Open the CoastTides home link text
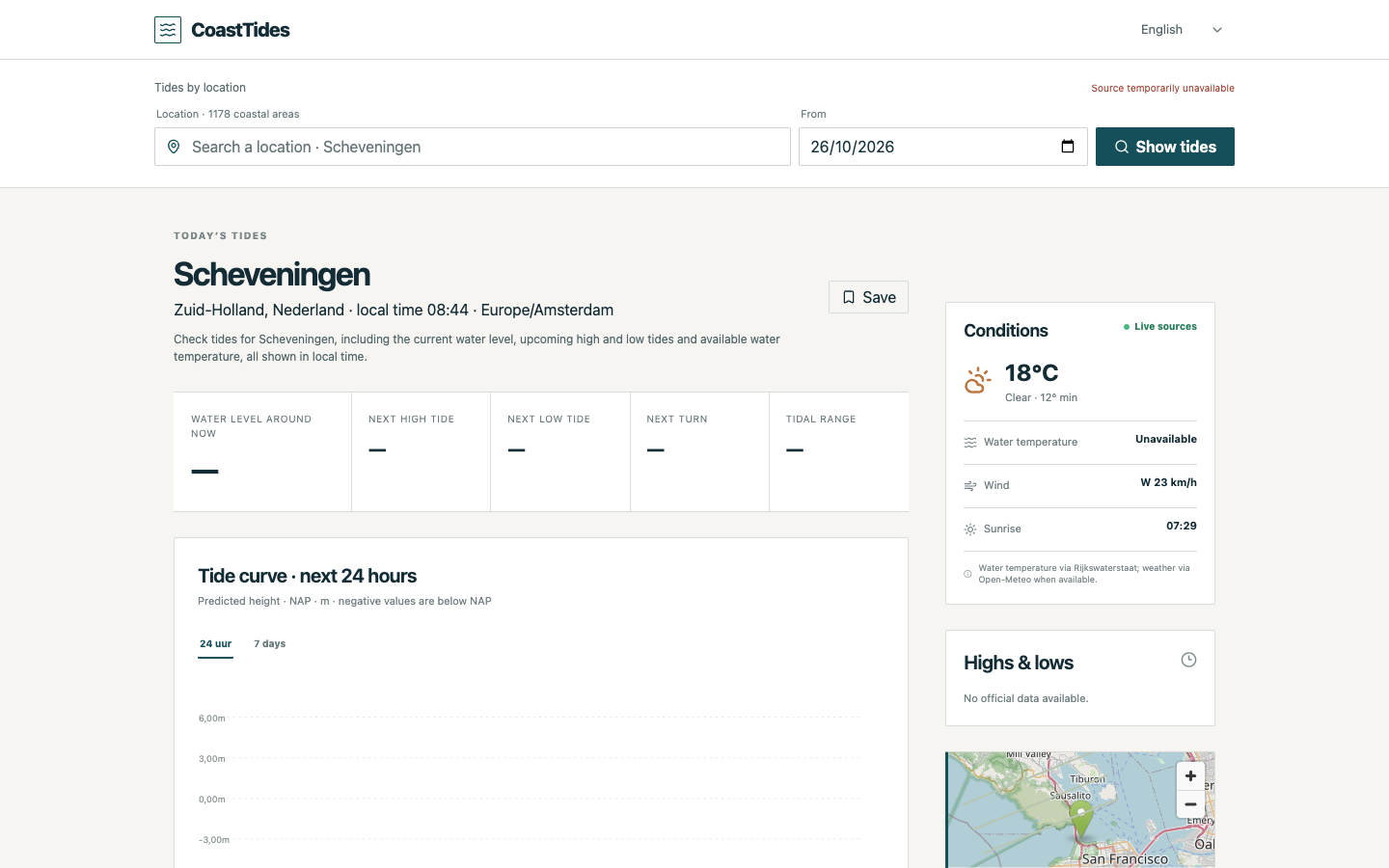 tap(240, 30)
